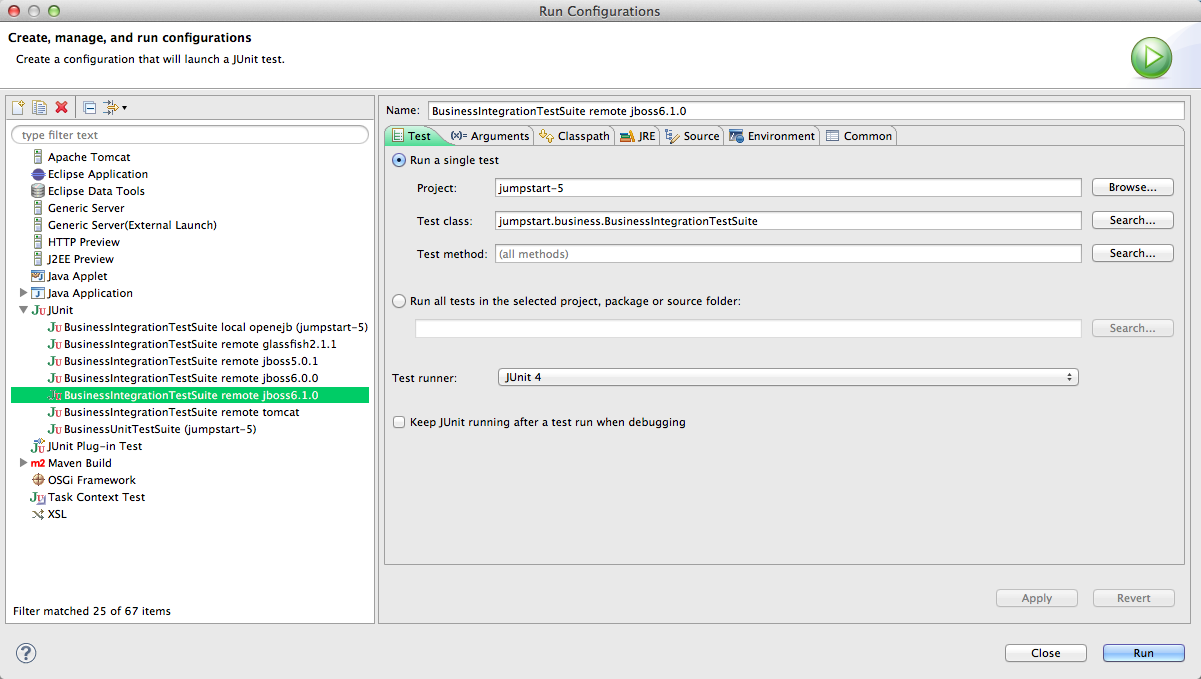Click the Close button
Image resolution: width=1201 pixels, height=679 pixels.
[1046, 653]
